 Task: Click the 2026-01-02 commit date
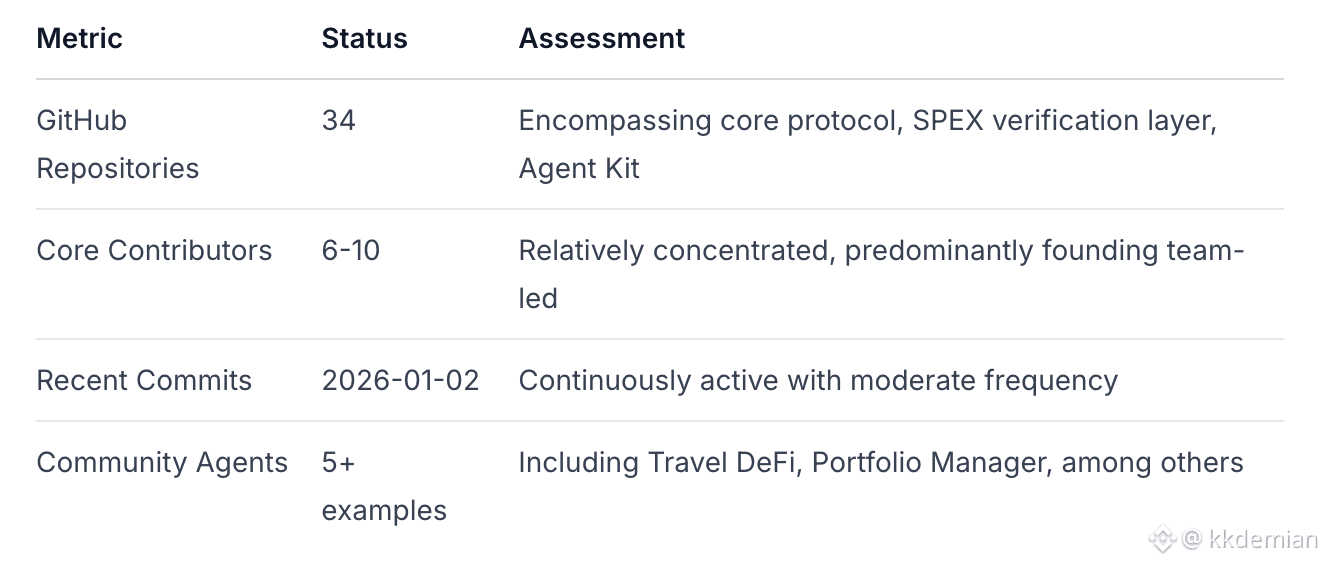(400, 380)
